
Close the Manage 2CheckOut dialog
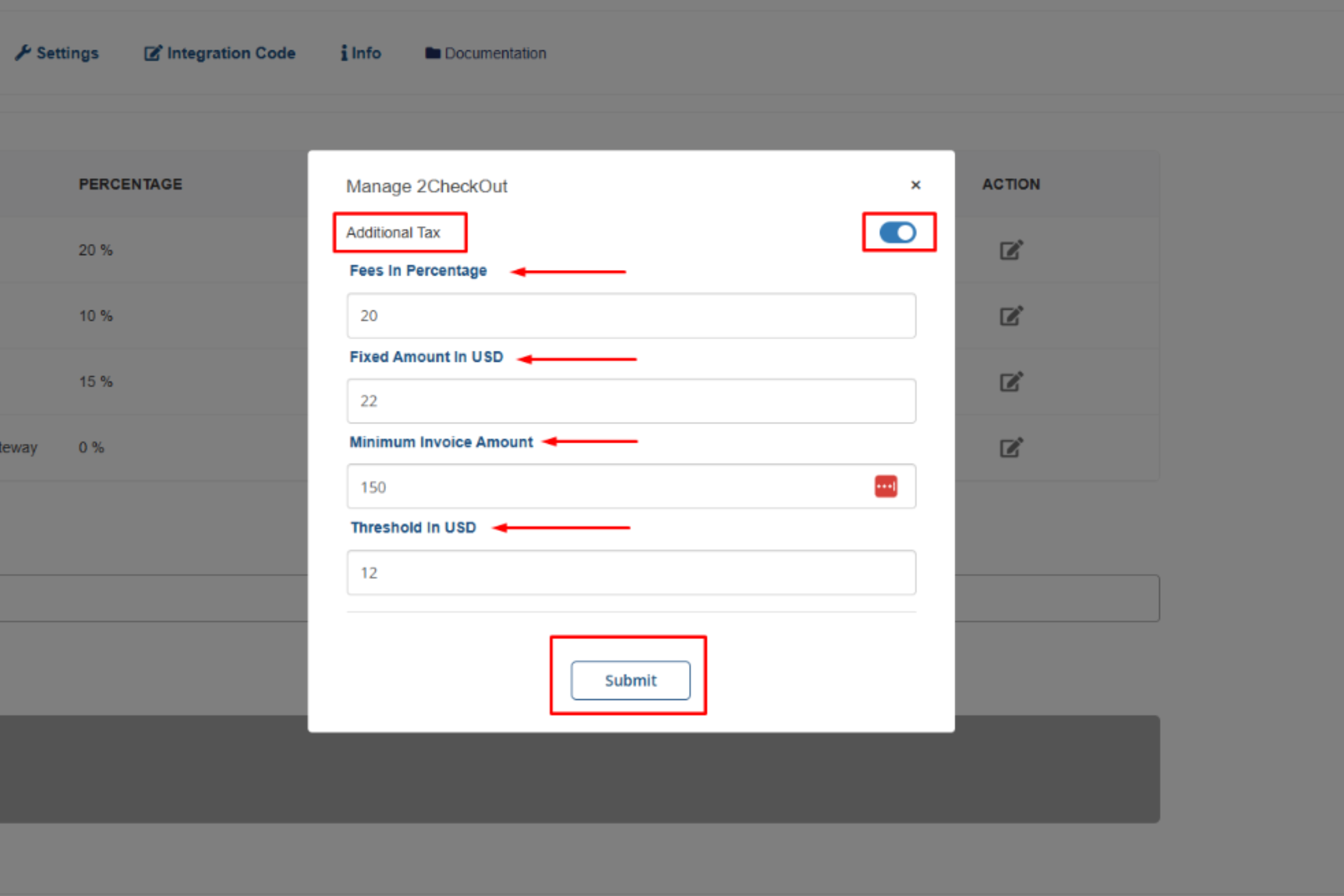click(915, 185)
